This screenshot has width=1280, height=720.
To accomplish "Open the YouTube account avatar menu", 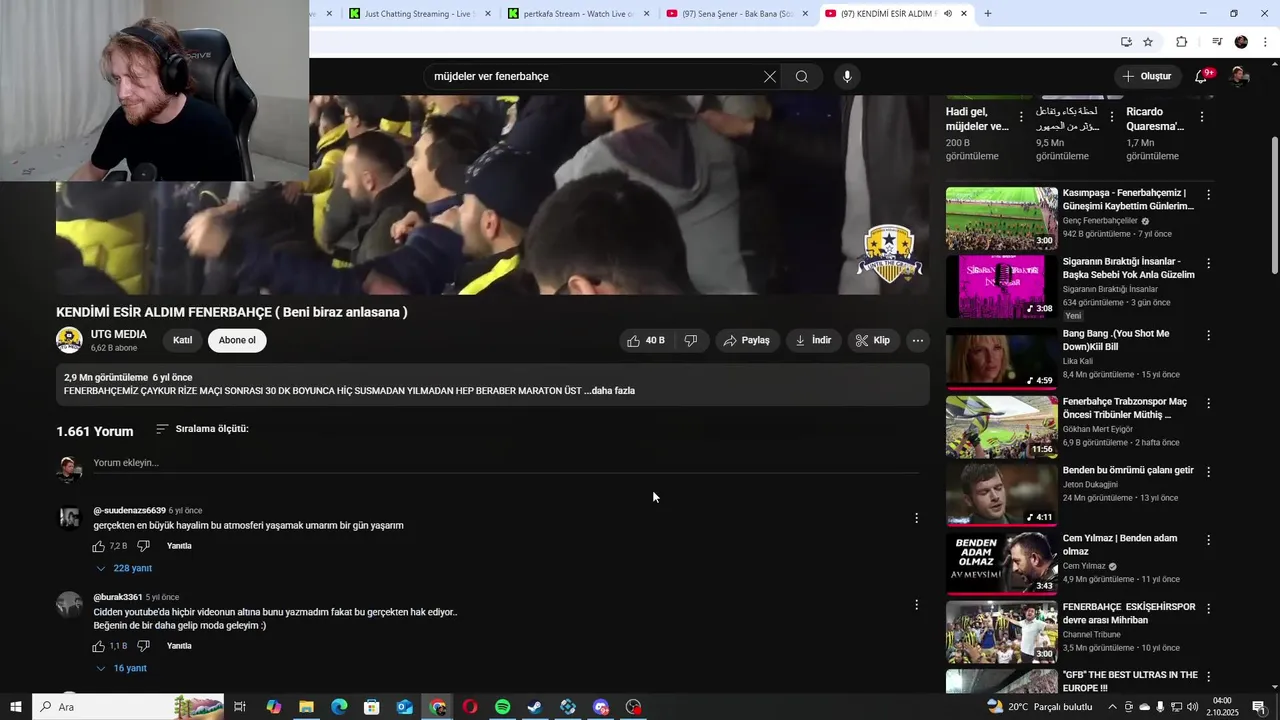I will pyautogui.click(x=1239, y=77).
